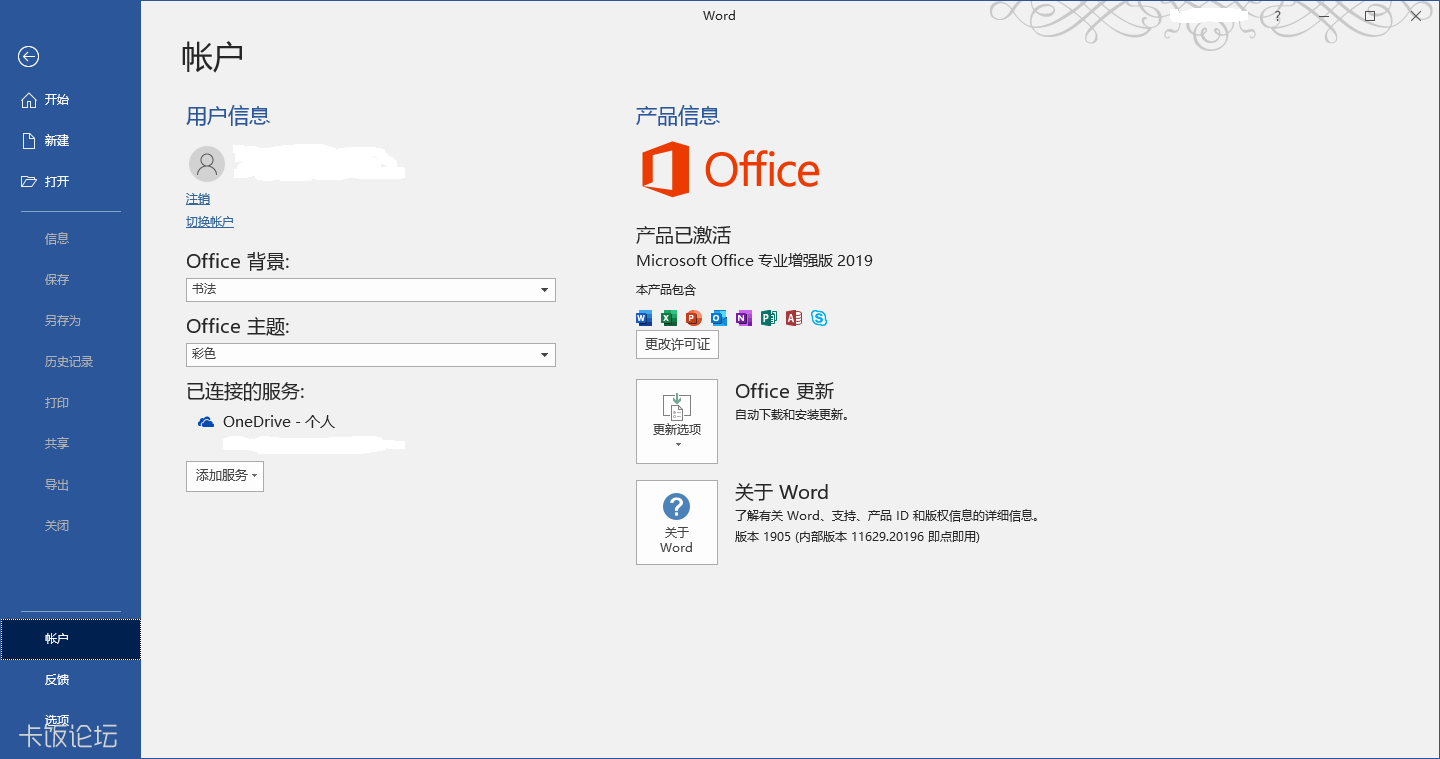Click the 切换帐户 link
Image resolution: width=1440 pixels, height=759 pixels.
pyautogui.click(x=210, y=222)
